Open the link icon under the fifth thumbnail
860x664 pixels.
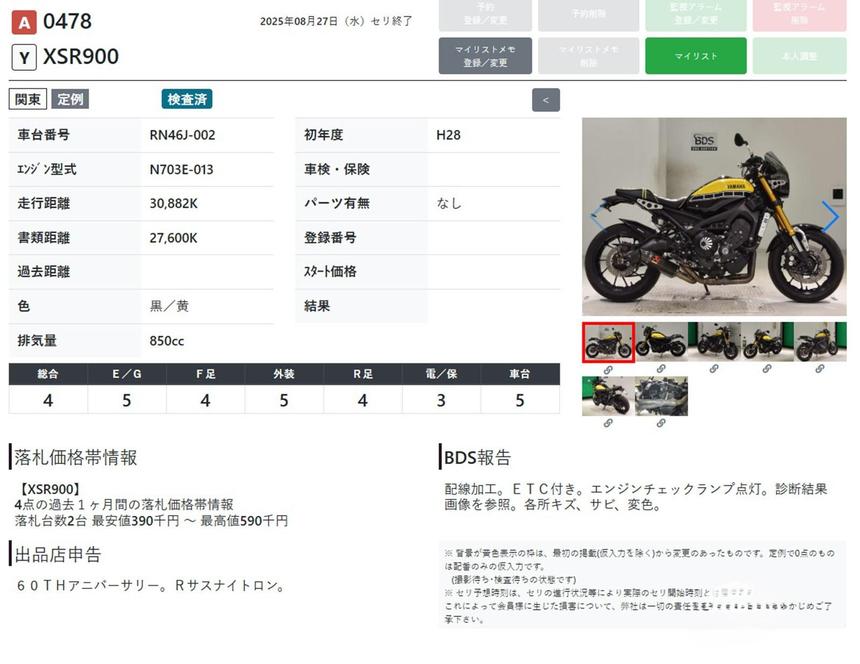tap(820, 369)
